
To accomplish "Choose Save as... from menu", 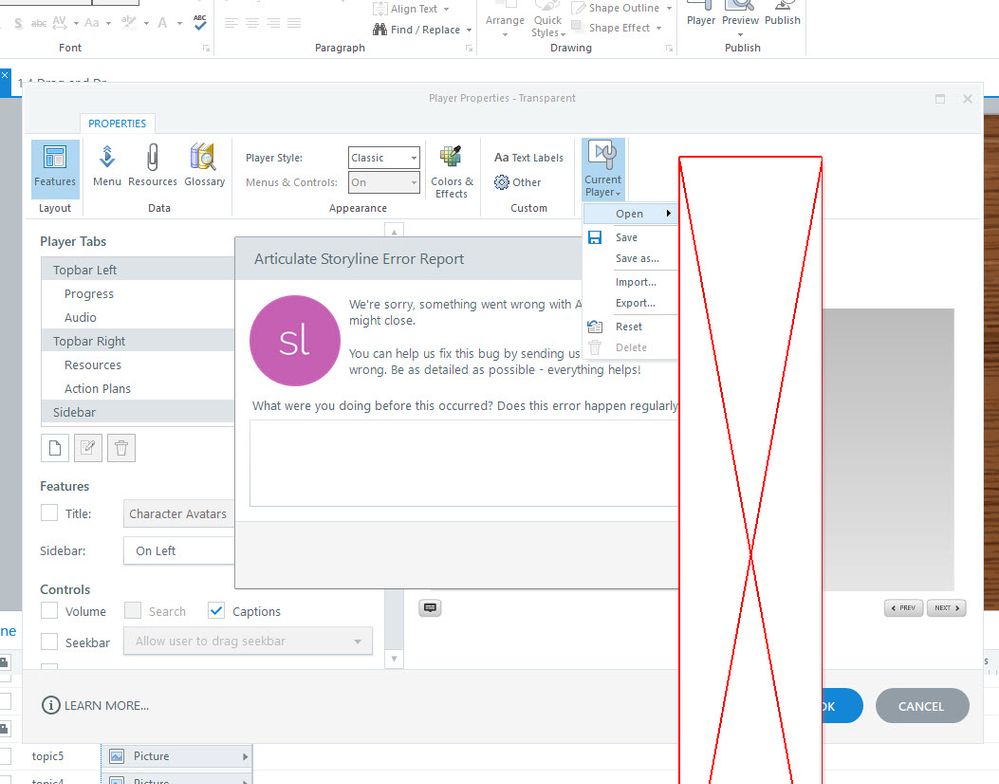I will pos(637,259).
